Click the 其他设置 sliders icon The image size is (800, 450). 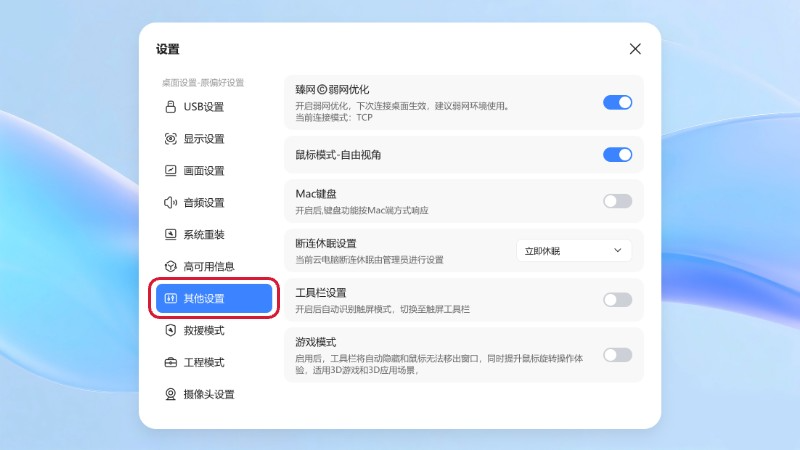point(170,298)
